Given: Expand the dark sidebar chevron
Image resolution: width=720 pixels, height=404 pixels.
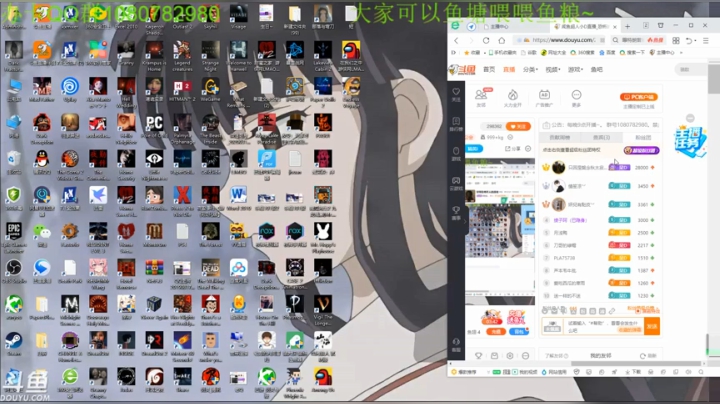Looking at the screenshot, I should click(x=465, y=221).
